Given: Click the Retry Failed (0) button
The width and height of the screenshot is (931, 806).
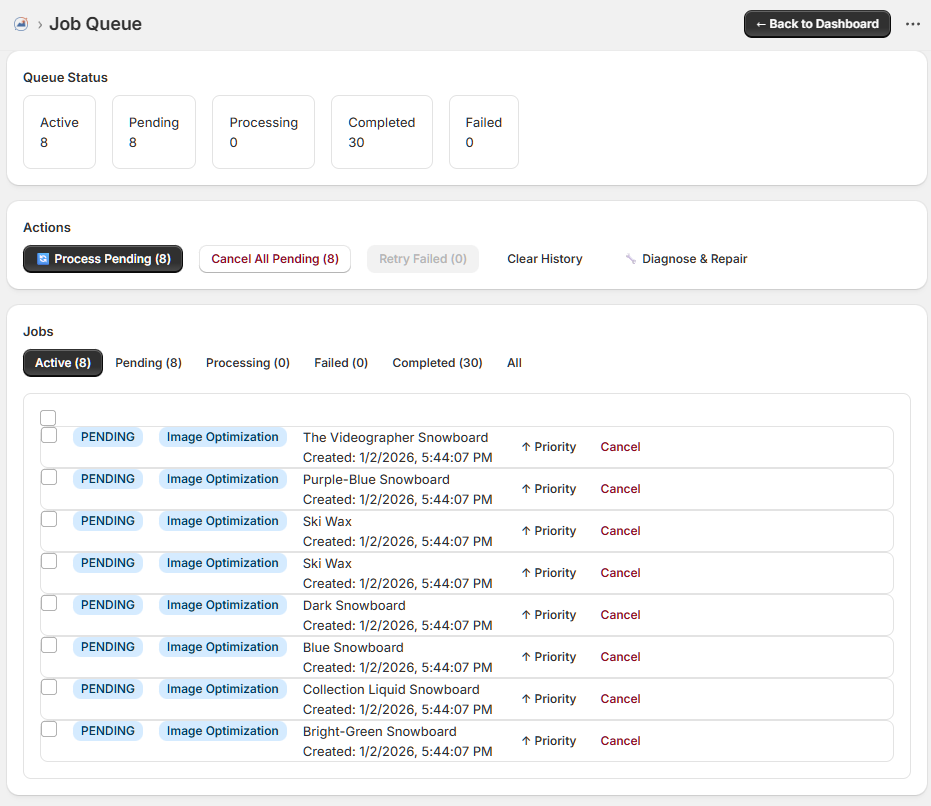Looking at the screenshot, I should point(423,259).
